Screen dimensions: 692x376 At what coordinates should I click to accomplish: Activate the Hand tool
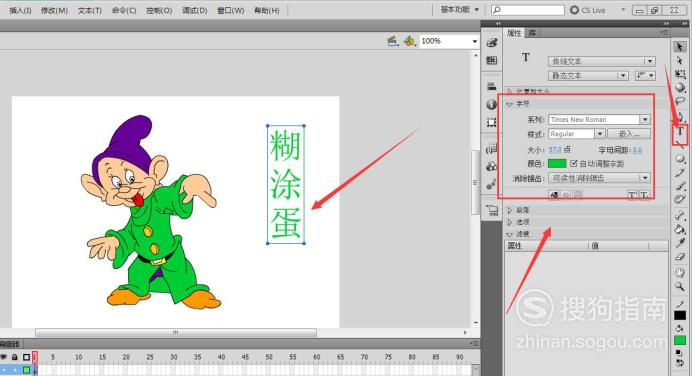pos(680,272)
